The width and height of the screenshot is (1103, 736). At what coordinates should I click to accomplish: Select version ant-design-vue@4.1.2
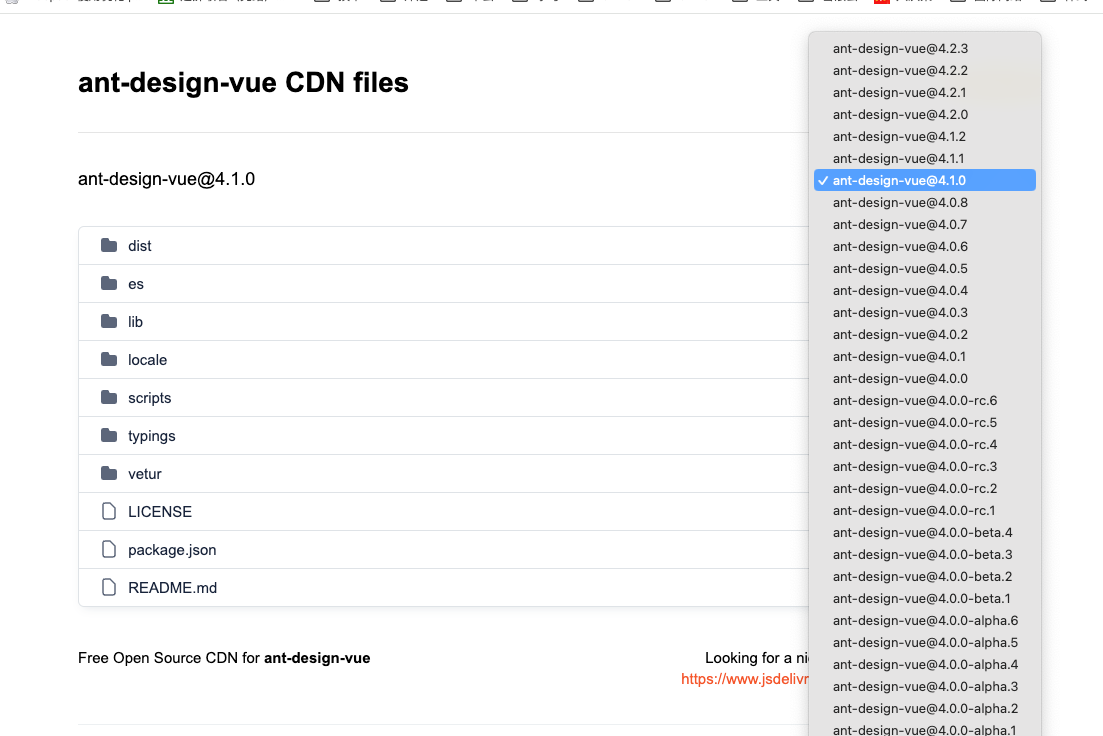tap(924, 137)
